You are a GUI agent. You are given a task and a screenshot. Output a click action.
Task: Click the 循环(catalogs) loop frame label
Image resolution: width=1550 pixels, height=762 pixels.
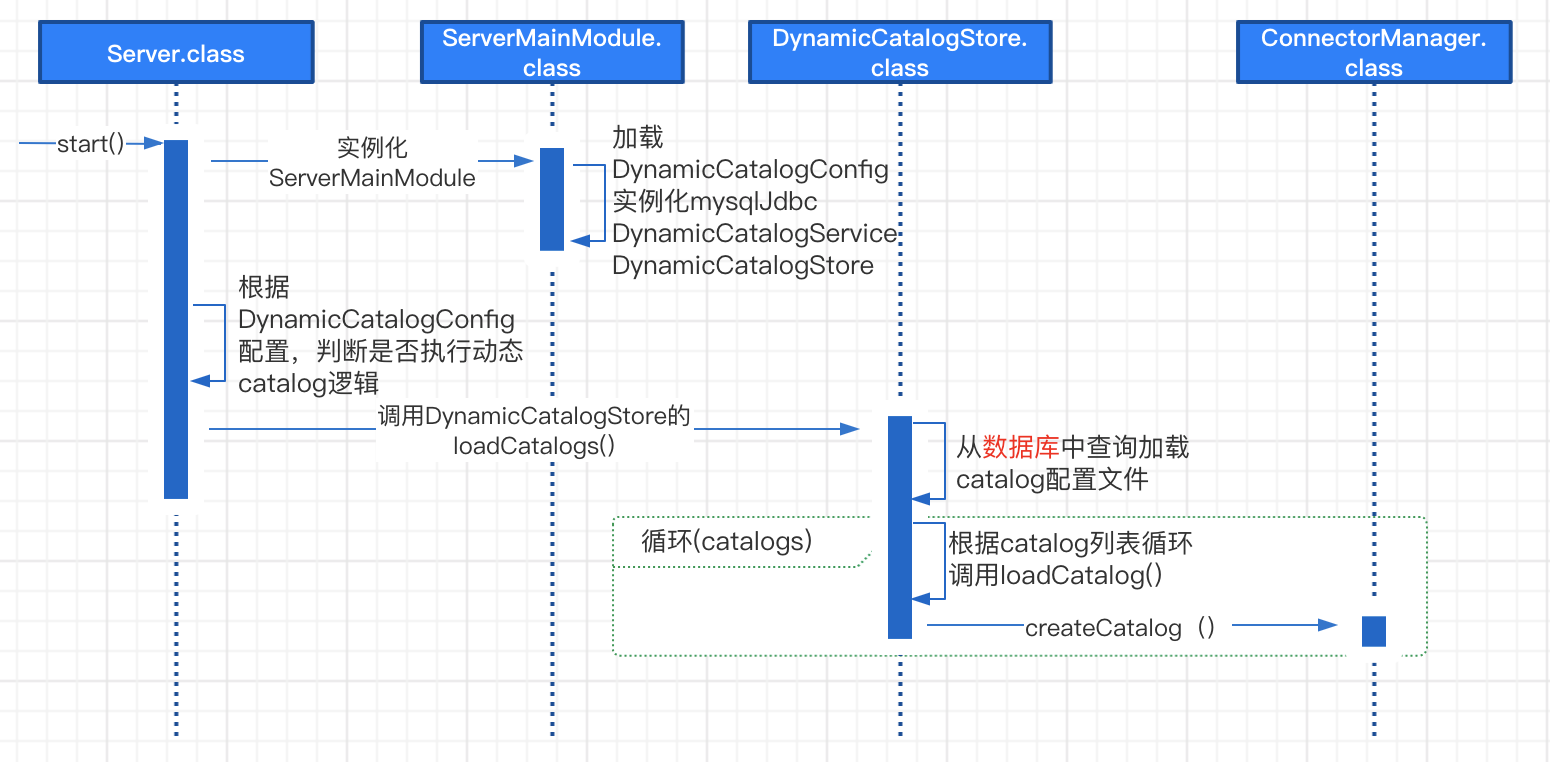(726, 542)
